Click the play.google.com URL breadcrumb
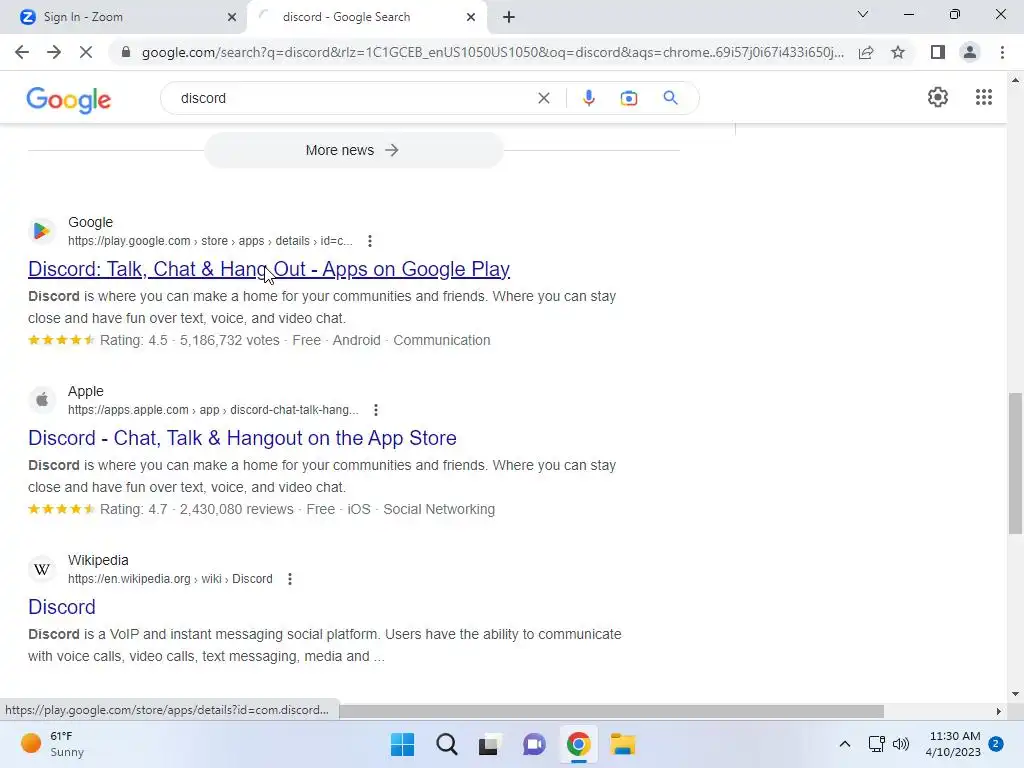This screenshot has height=768, width=1024. [x=210, y=241]
